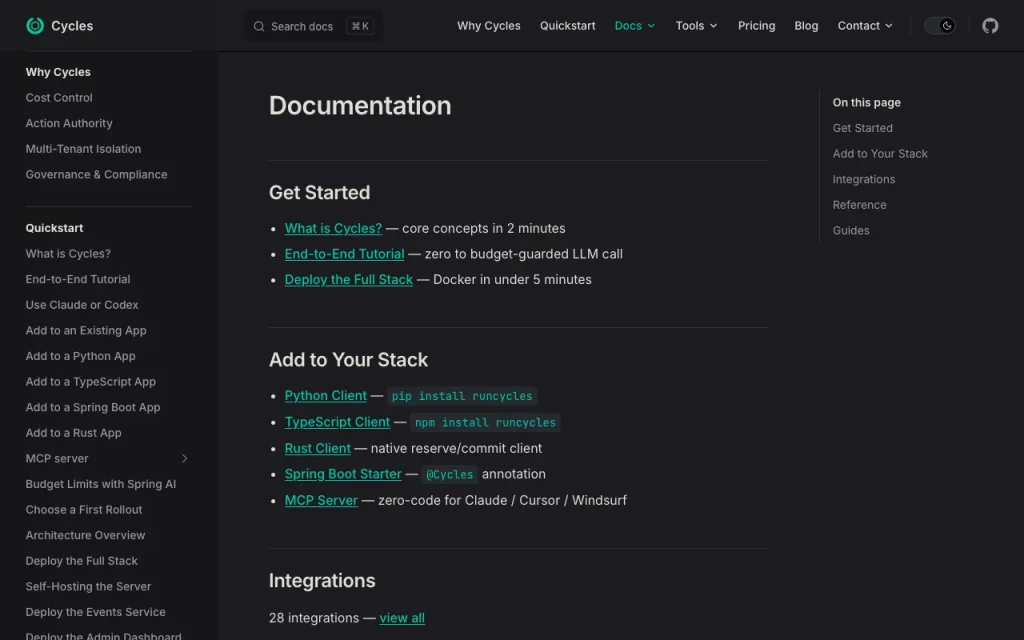
Task: Open the What is Cycles? link
Action: (x=333, y=229)
